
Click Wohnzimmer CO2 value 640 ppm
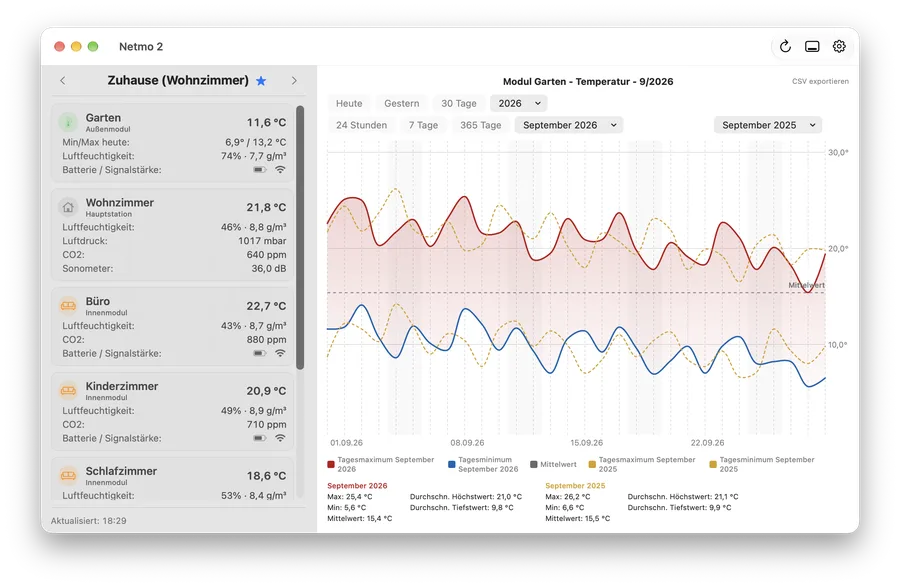(x=266, y=255)
